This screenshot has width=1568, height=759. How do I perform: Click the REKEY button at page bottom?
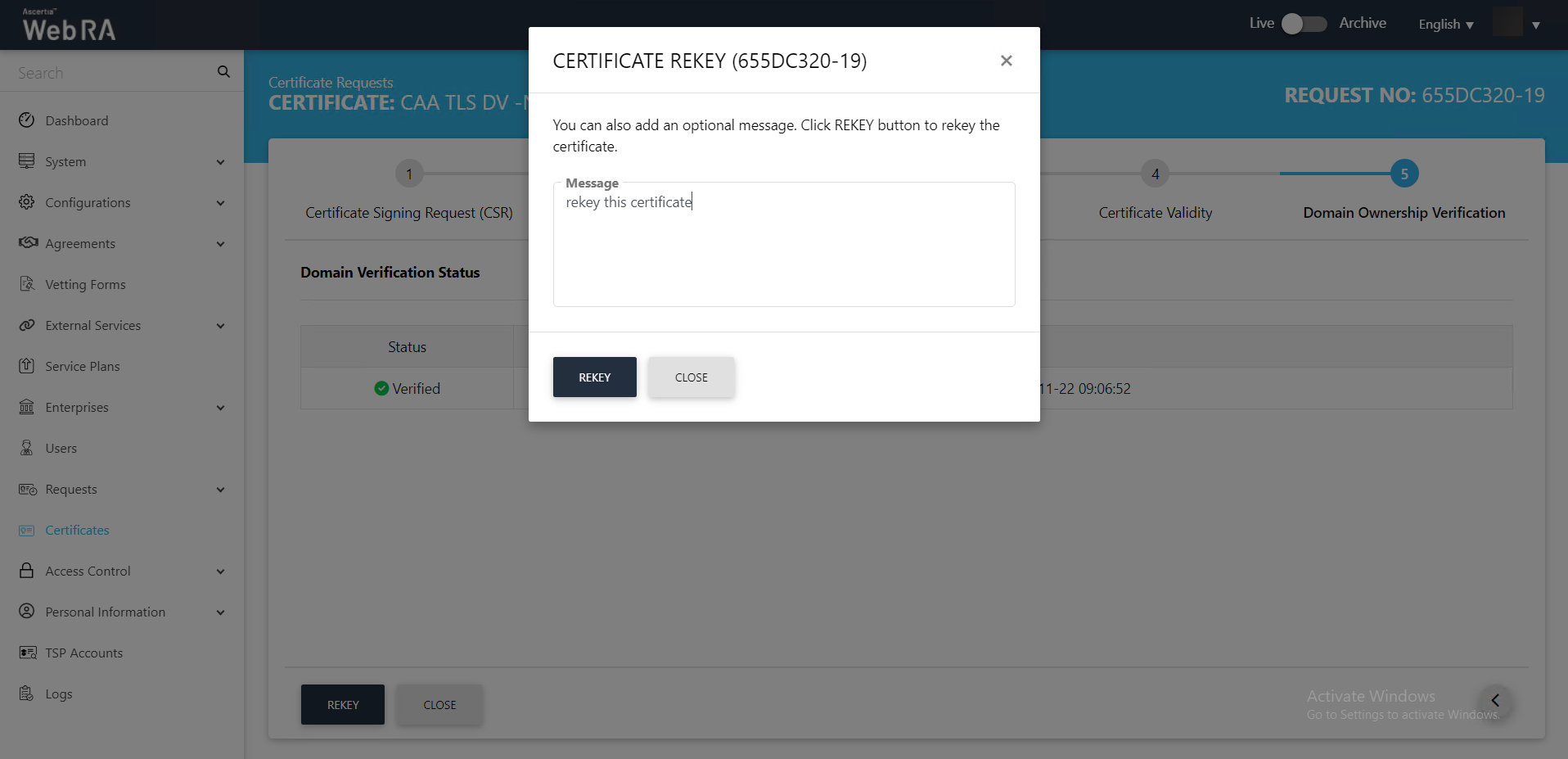(343, 705)
